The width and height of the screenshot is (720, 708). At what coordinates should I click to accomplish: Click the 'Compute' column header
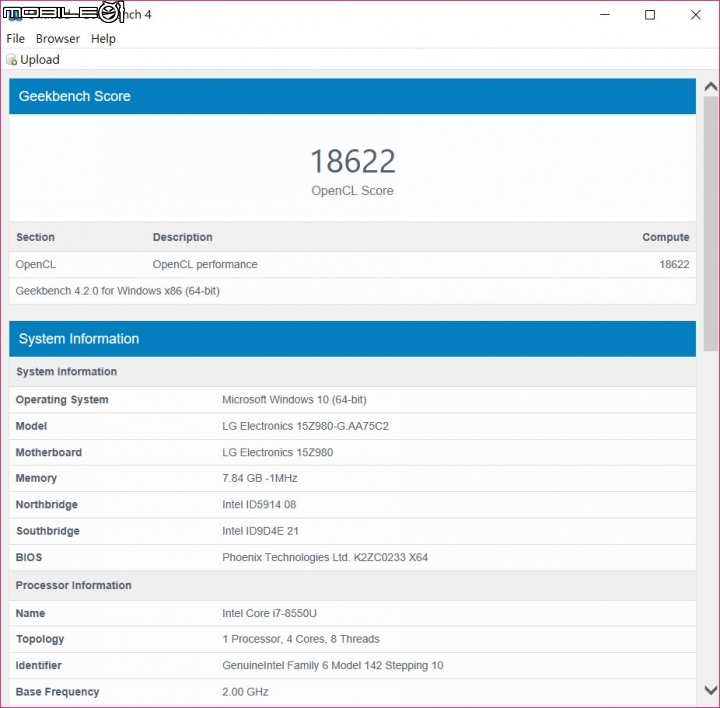coord(666,237)
